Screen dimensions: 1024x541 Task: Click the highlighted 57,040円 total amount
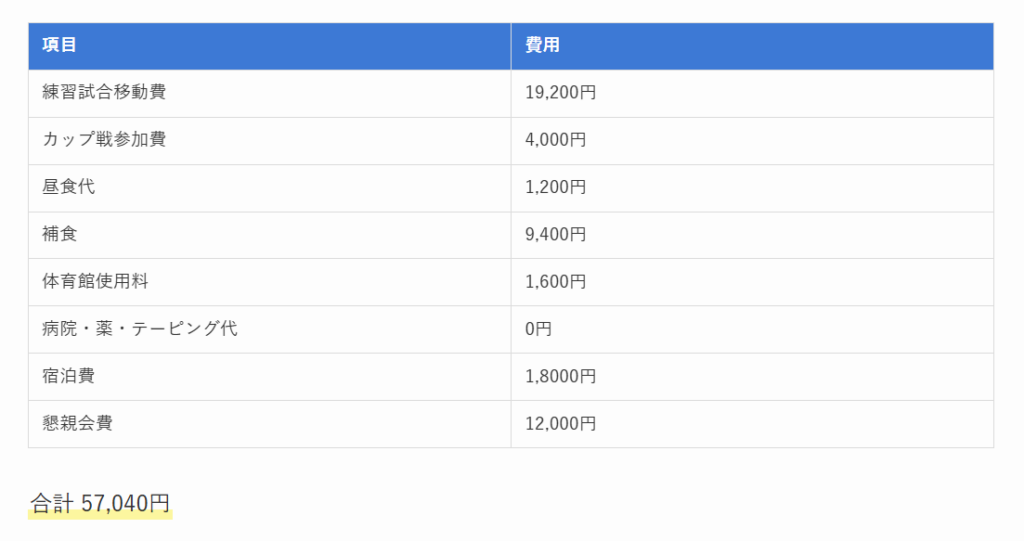pyautogui.click(x=125, y=503)
